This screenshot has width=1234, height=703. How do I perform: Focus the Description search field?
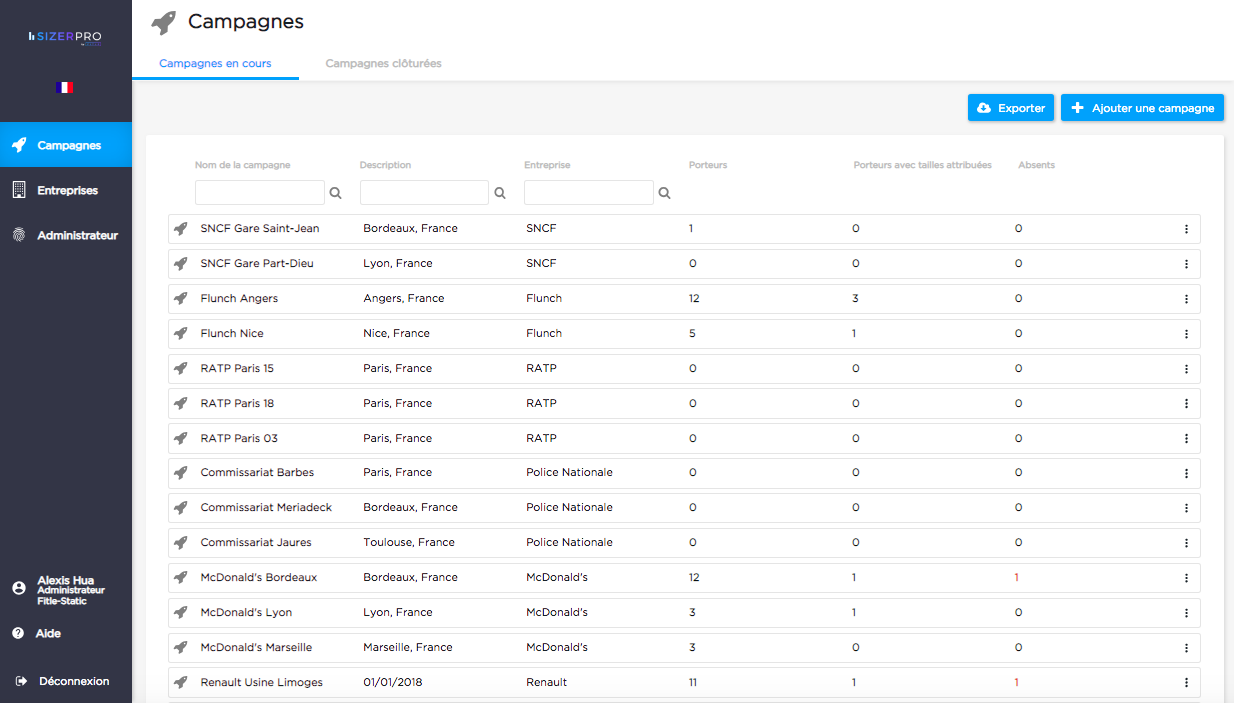click(x=424, y=192)
